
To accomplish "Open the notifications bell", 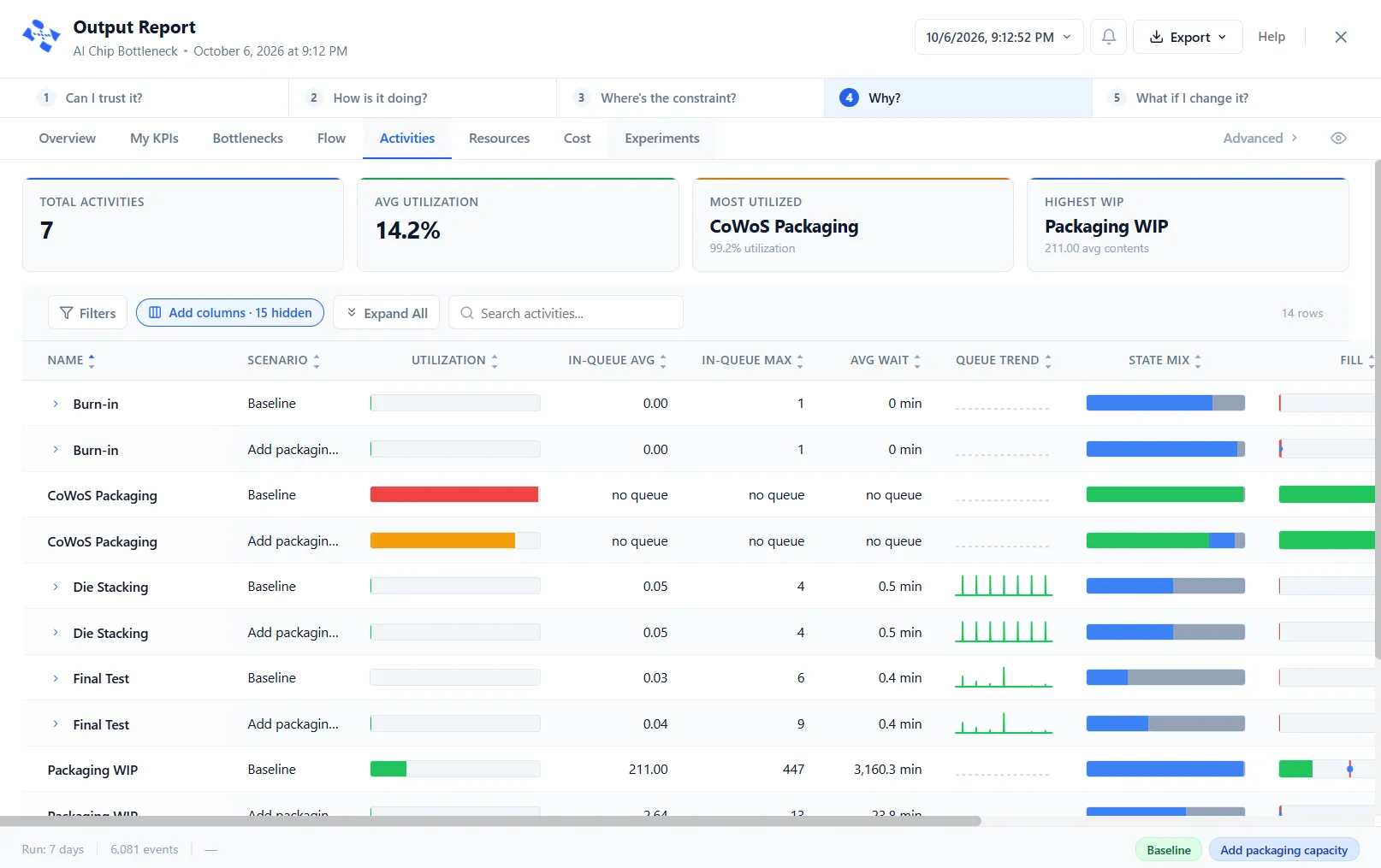I will 1108,37.
